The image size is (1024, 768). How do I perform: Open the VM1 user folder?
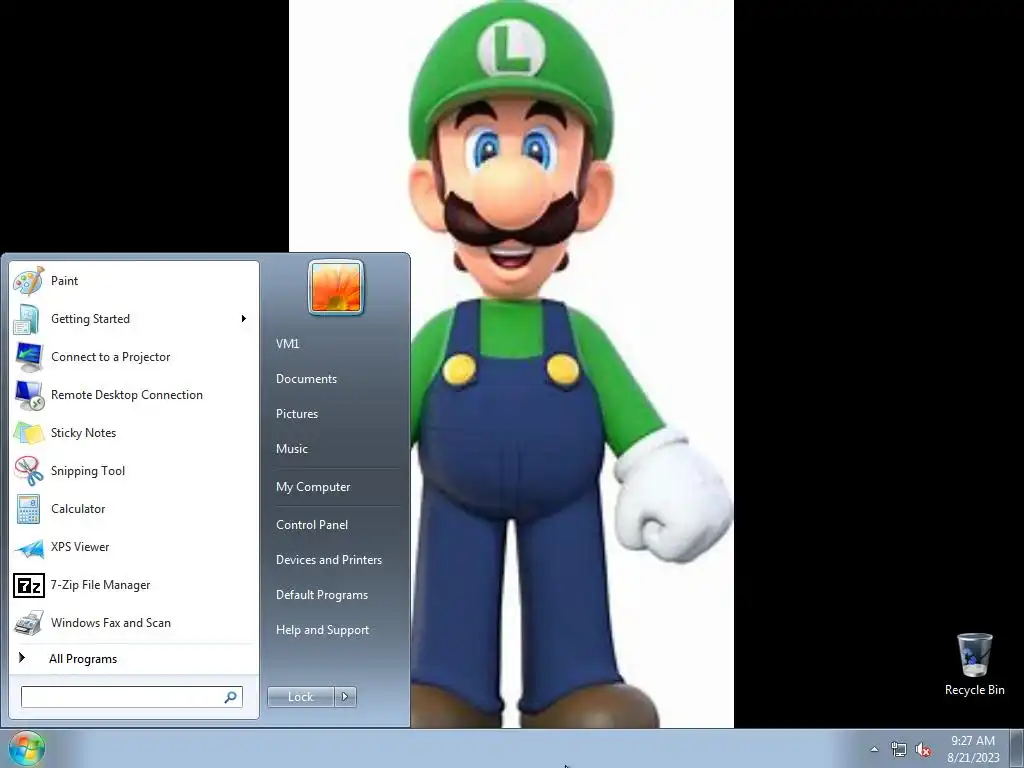(x=287, y=344)
